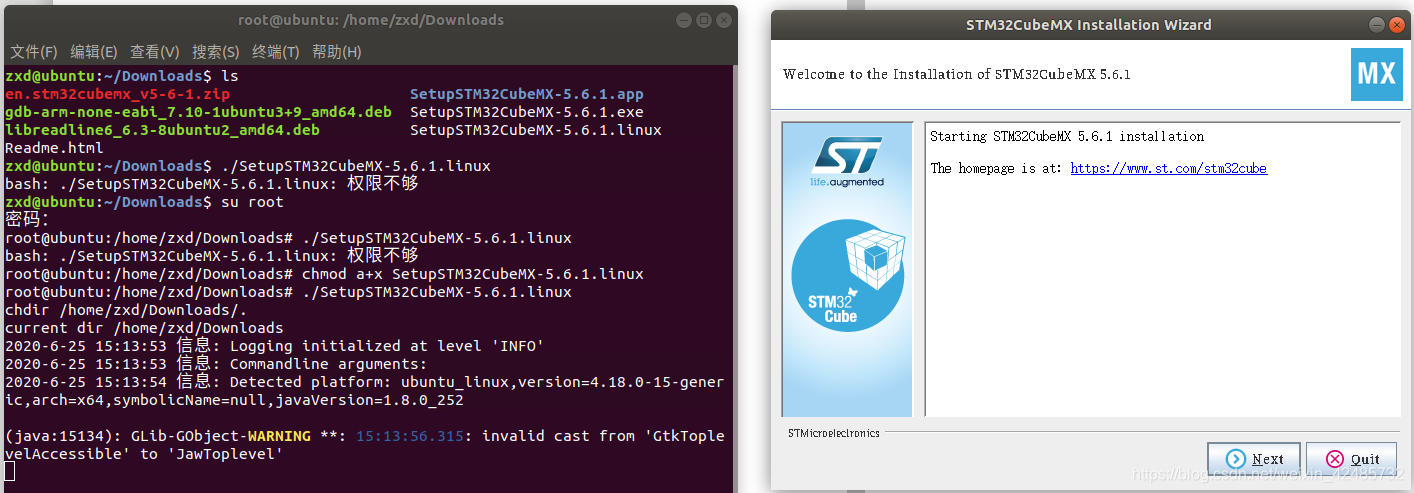Click SetupSTM32CubeMX-5.6.1.app in listing
Viewport: 1414px width, 493px height.
click(527, 94)
